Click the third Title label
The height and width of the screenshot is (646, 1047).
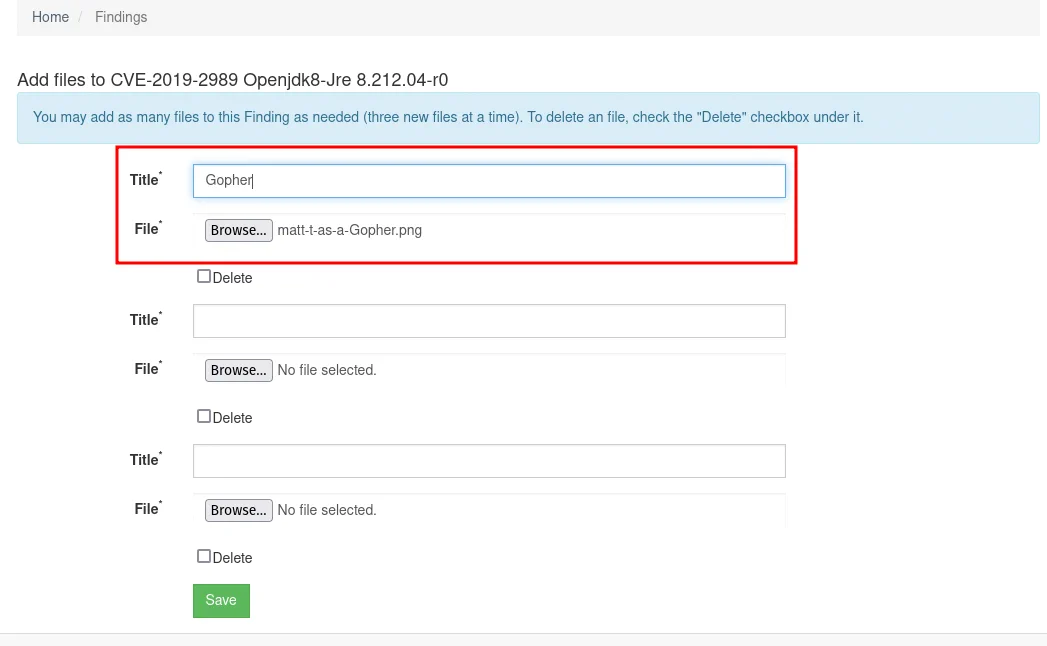[144, 460]
